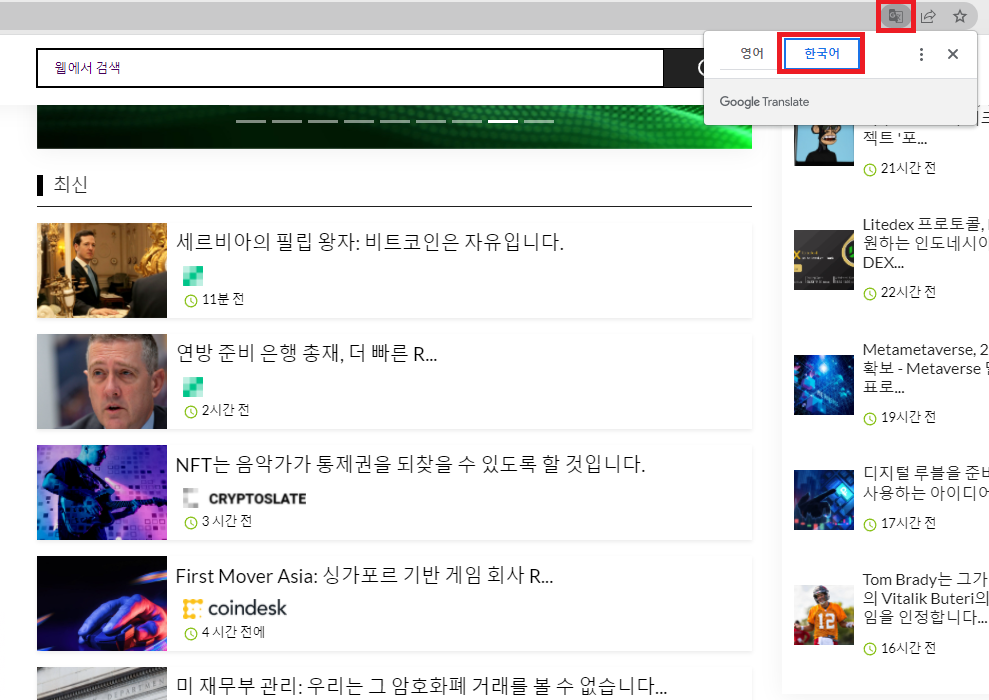
Task: Click clock icon beside 19시간 전
Action: click(870, 418)
